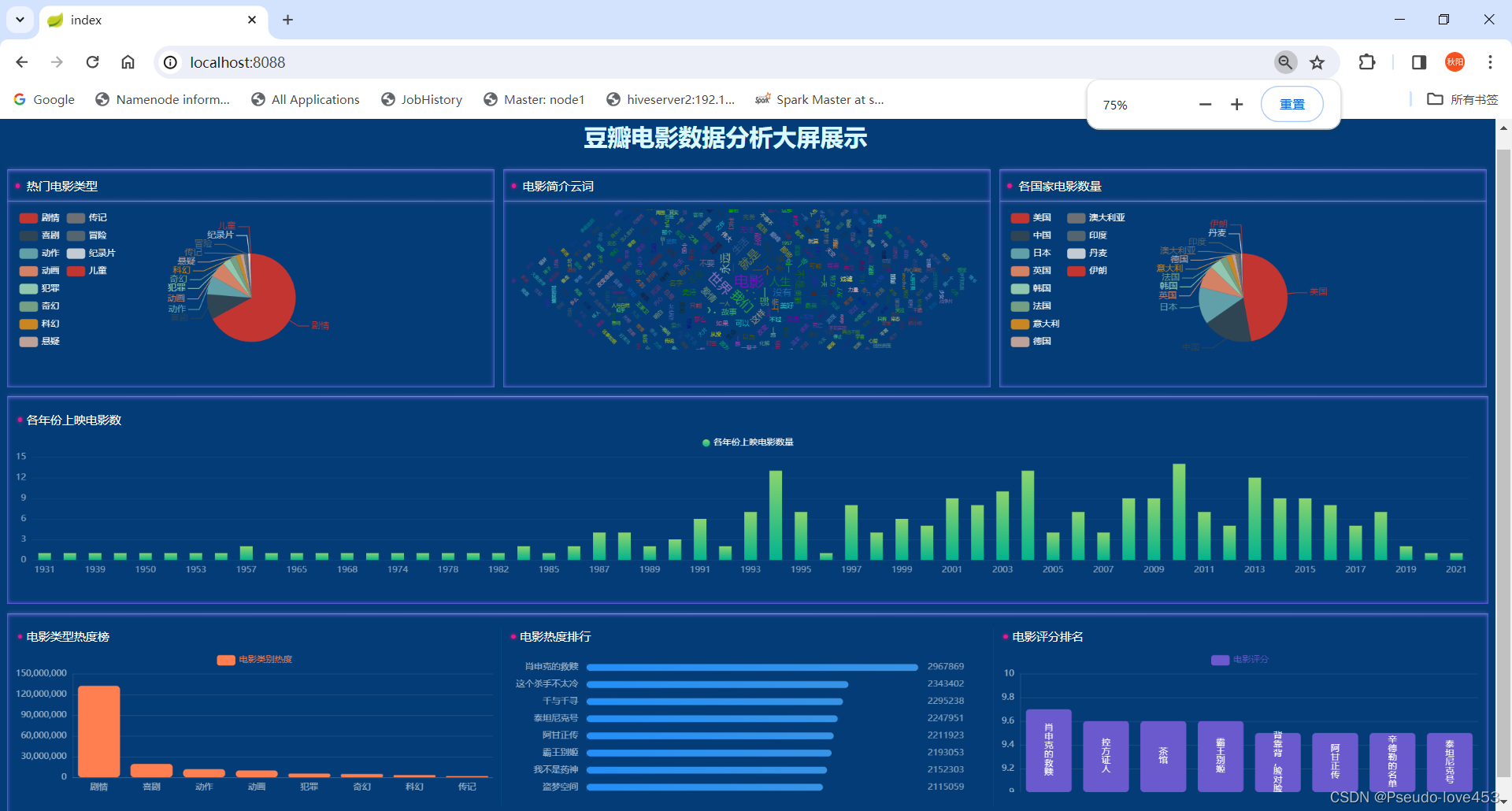This screenshot has height=811, width=1512.
Task: Bookmark this page with star icon
Action: [x=1317, y=62]
